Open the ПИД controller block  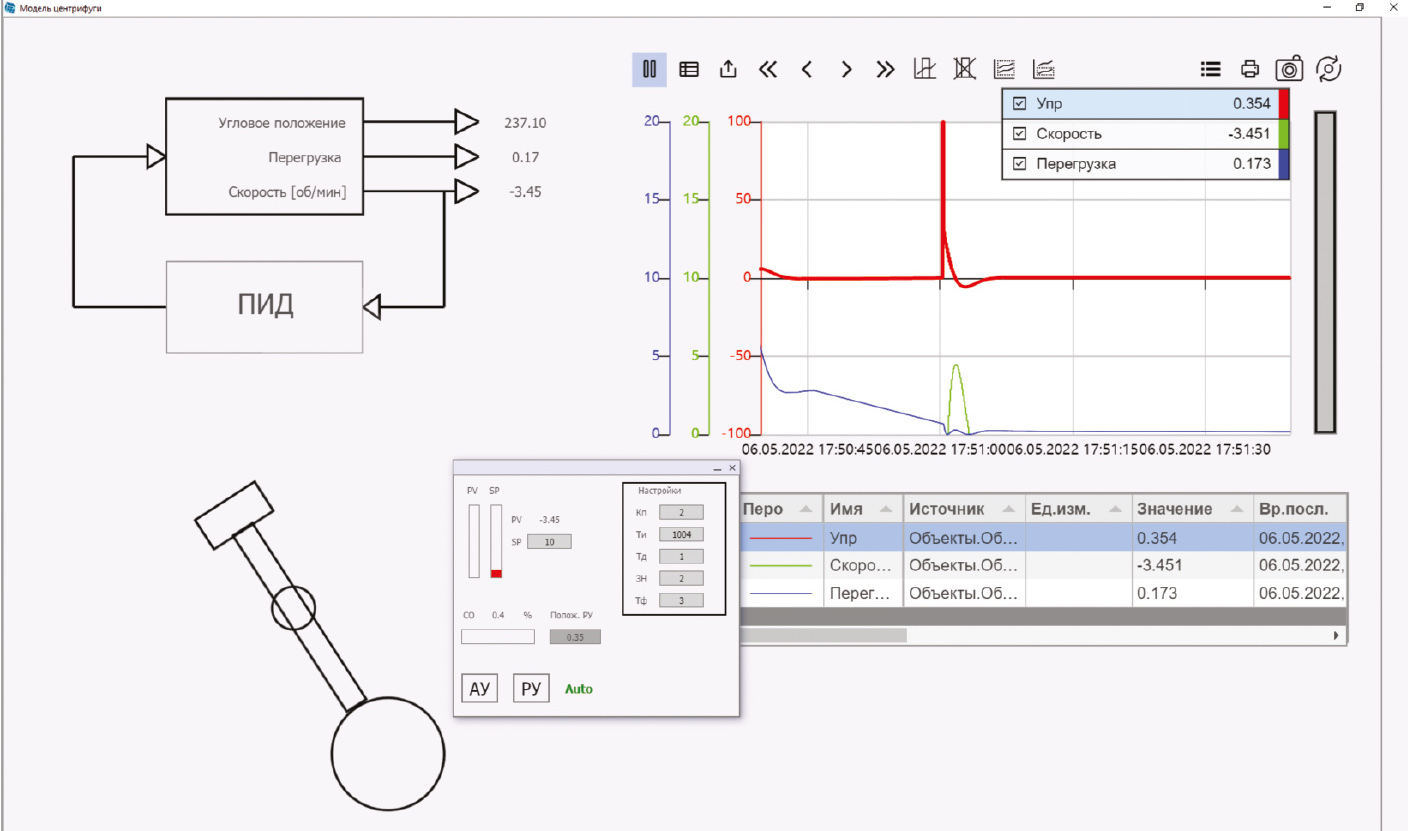click(265, 306)
